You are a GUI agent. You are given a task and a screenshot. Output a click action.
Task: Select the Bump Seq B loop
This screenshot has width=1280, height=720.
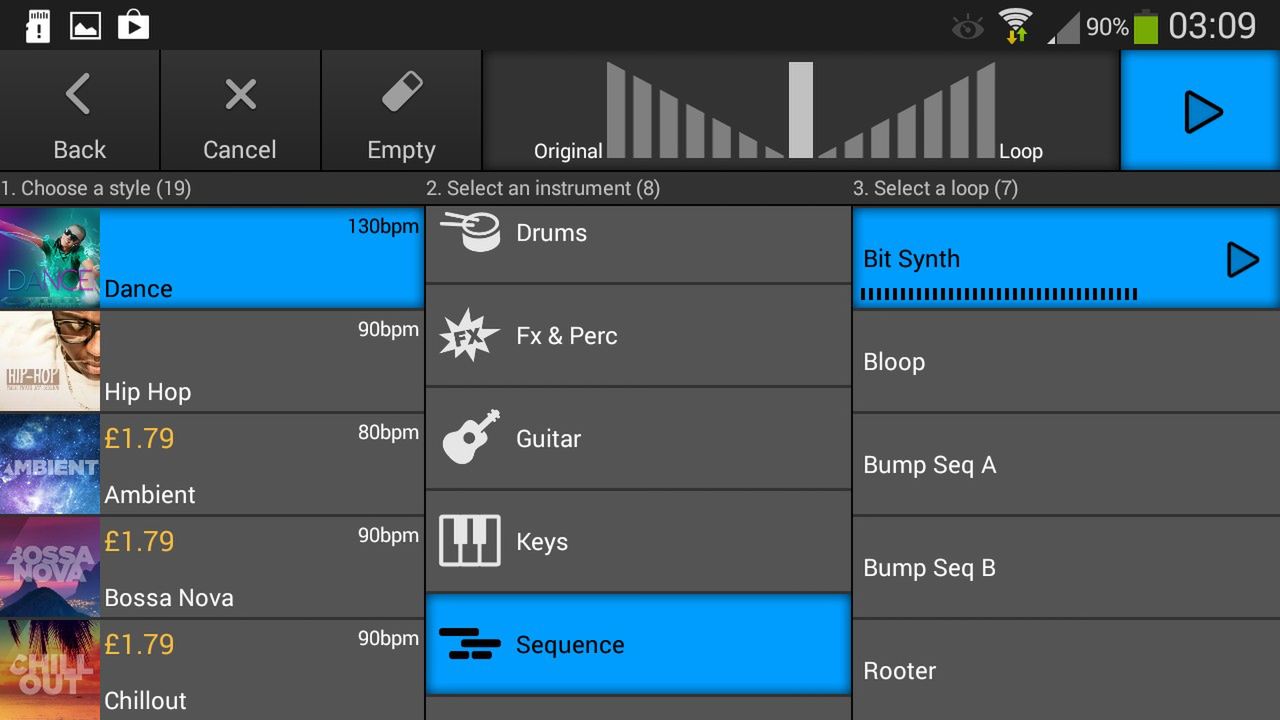click(x=1066, y=568)
